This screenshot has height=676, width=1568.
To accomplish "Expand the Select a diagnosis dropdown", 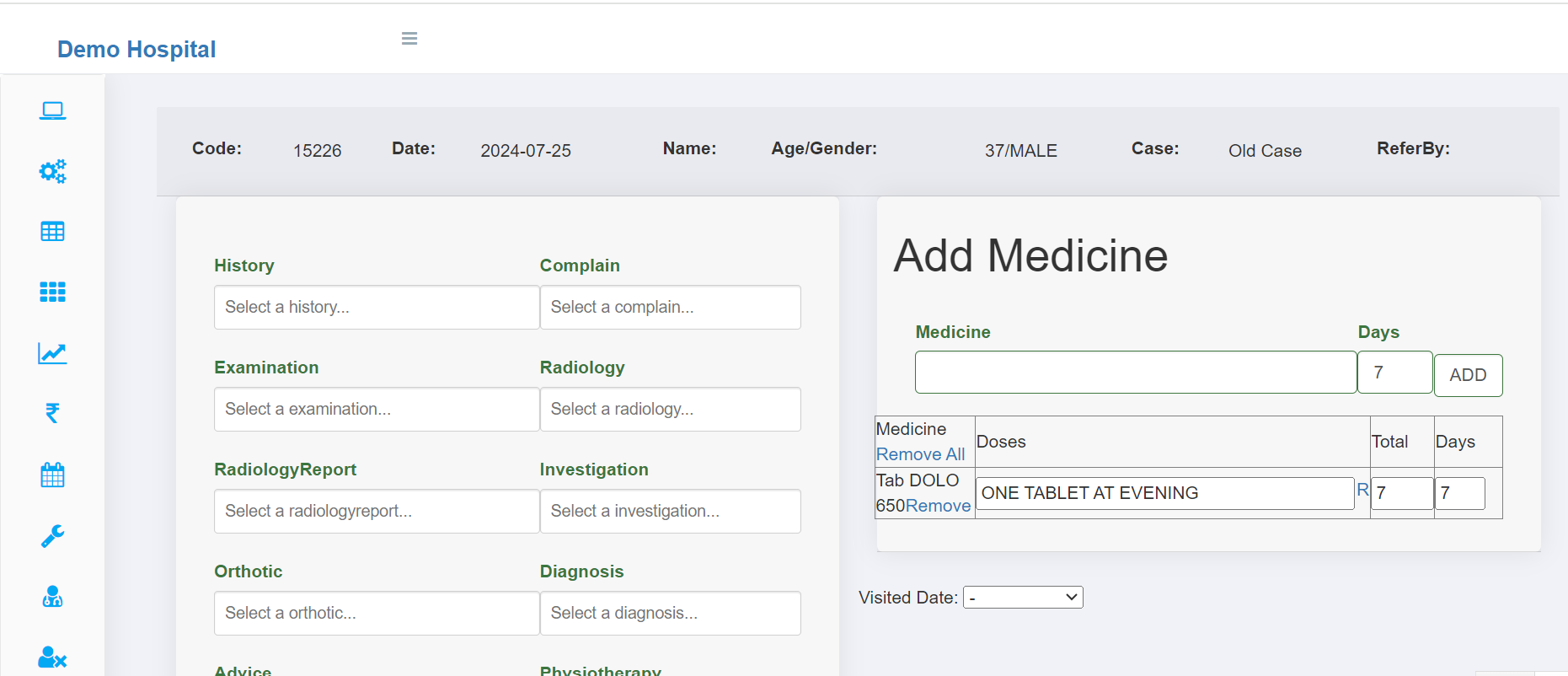I will [670, 614].
